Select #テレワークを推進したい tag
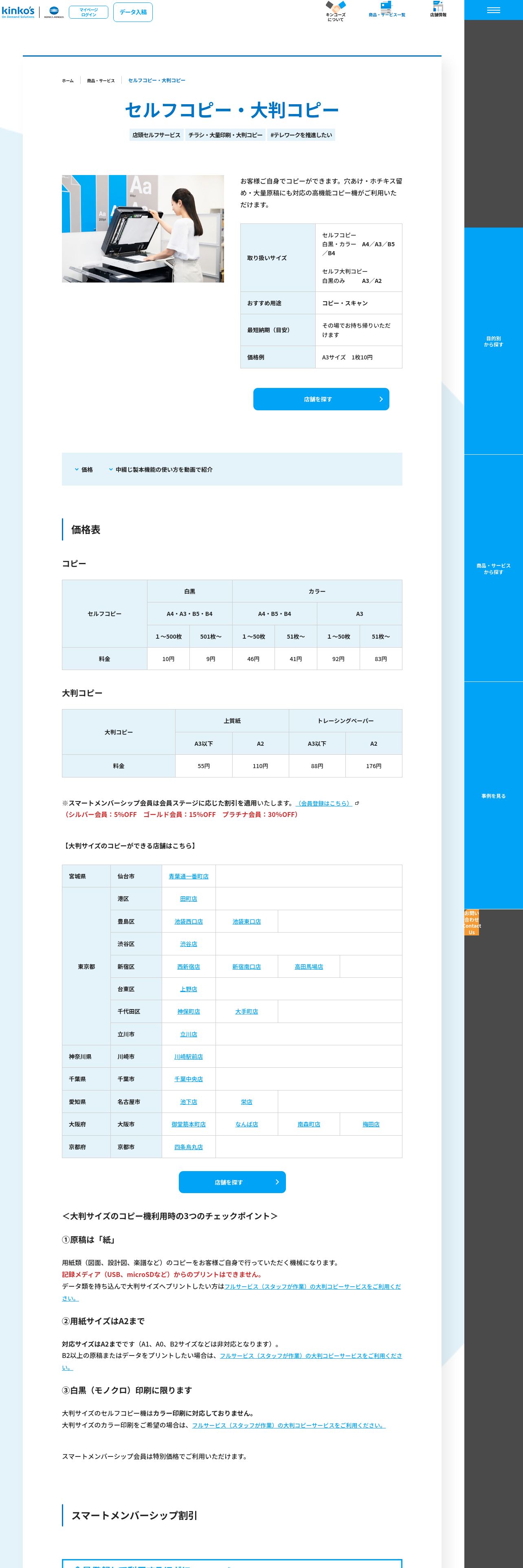The image size is (523, 1568). pyautogui.click(x=301, y=135)
